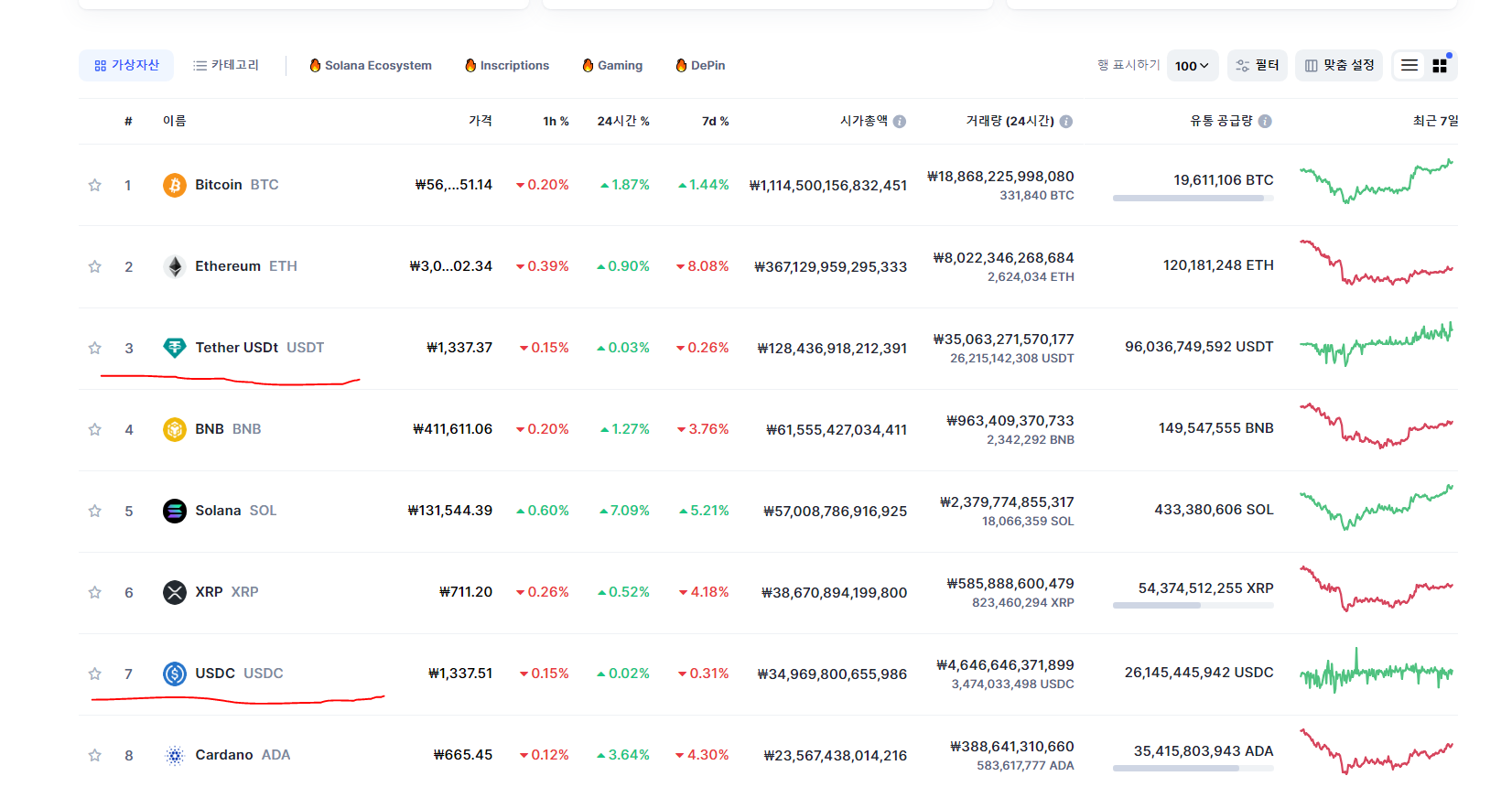Select the 카테고리 tab

pos(226,65)
